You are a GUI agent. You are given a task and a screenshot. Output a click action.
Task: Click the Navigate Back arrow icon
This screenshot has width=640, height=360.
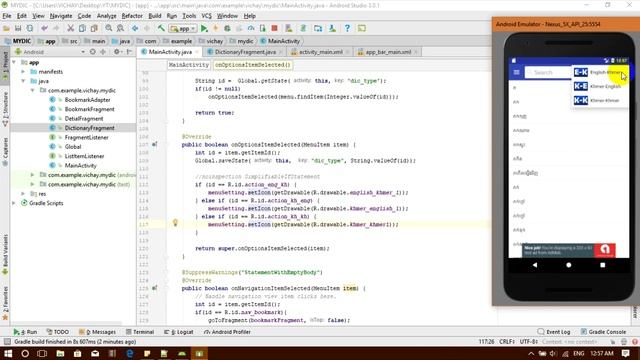point(135,29)
